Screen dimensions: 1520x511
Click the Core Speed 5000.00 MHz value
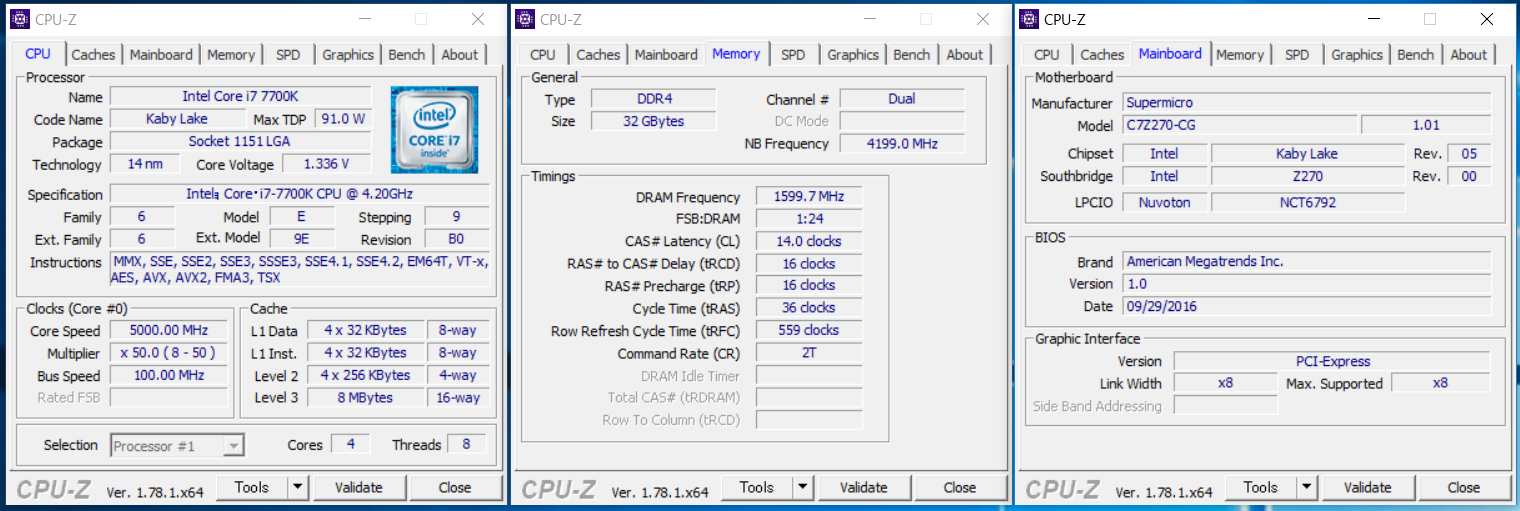(x=168, y=331)
